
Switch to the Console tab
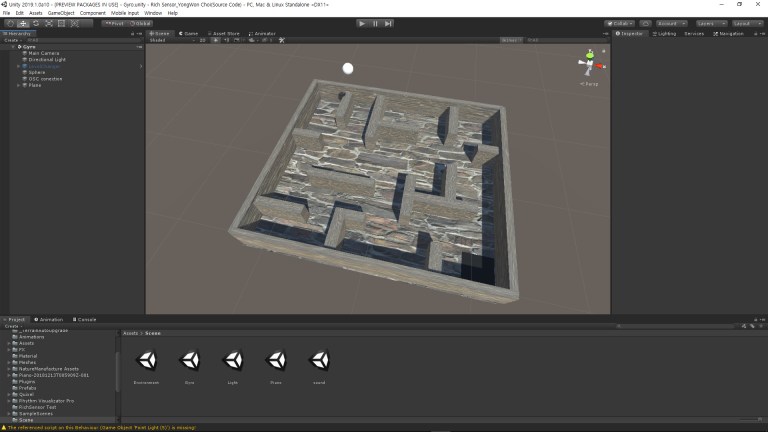(86, 319)
